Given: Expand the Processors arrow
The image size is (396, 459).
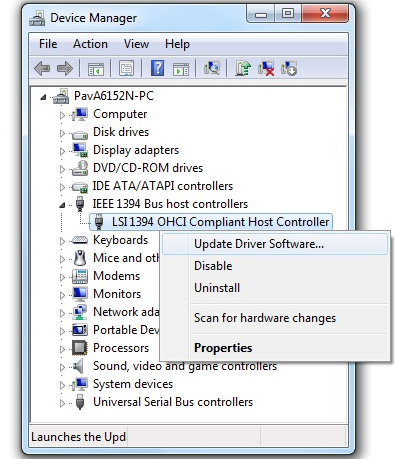Looking at the screenshot, I should 62,349.
